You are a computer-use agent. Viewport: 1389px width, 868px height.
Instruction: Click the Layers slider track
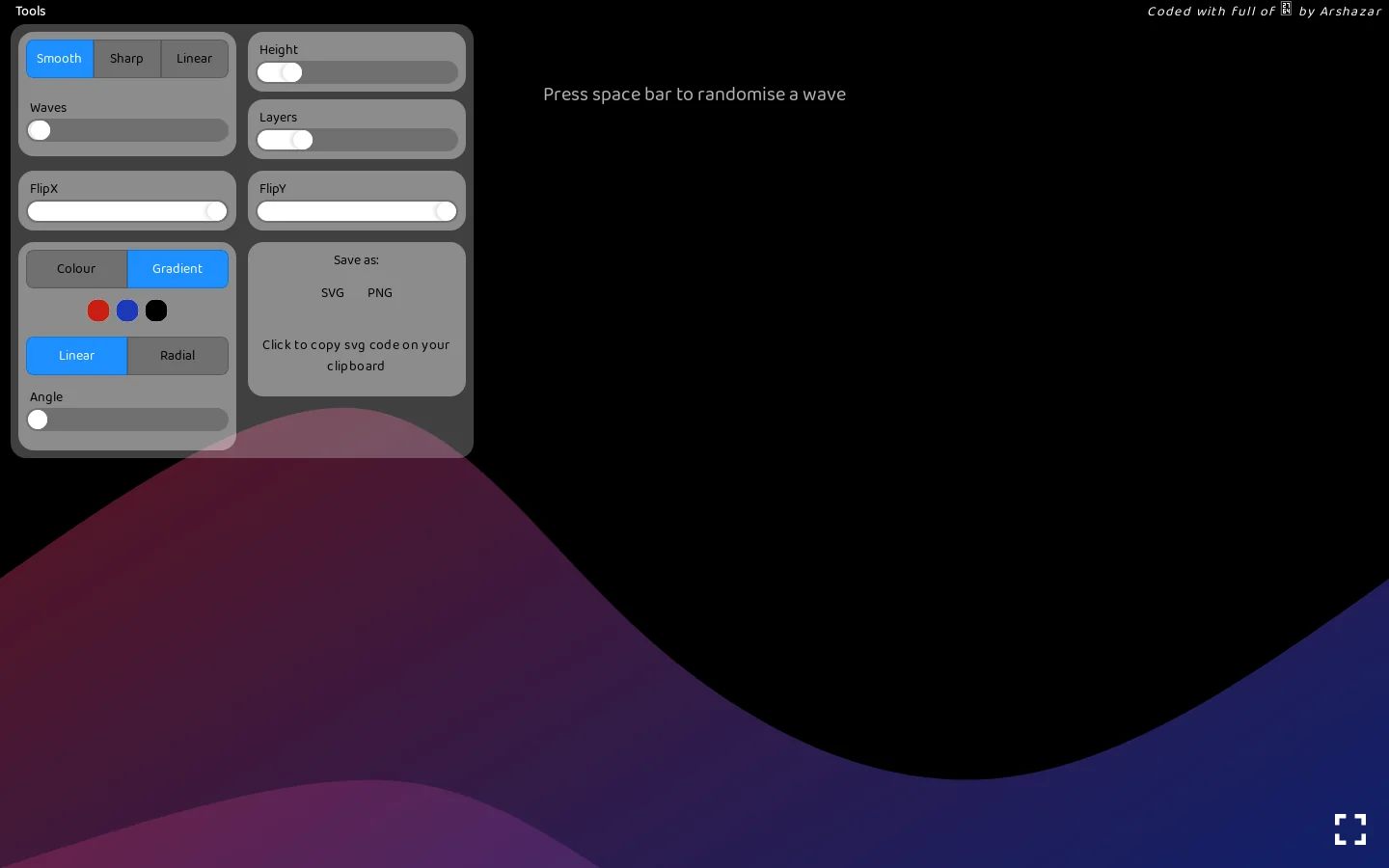coord(357,140)
